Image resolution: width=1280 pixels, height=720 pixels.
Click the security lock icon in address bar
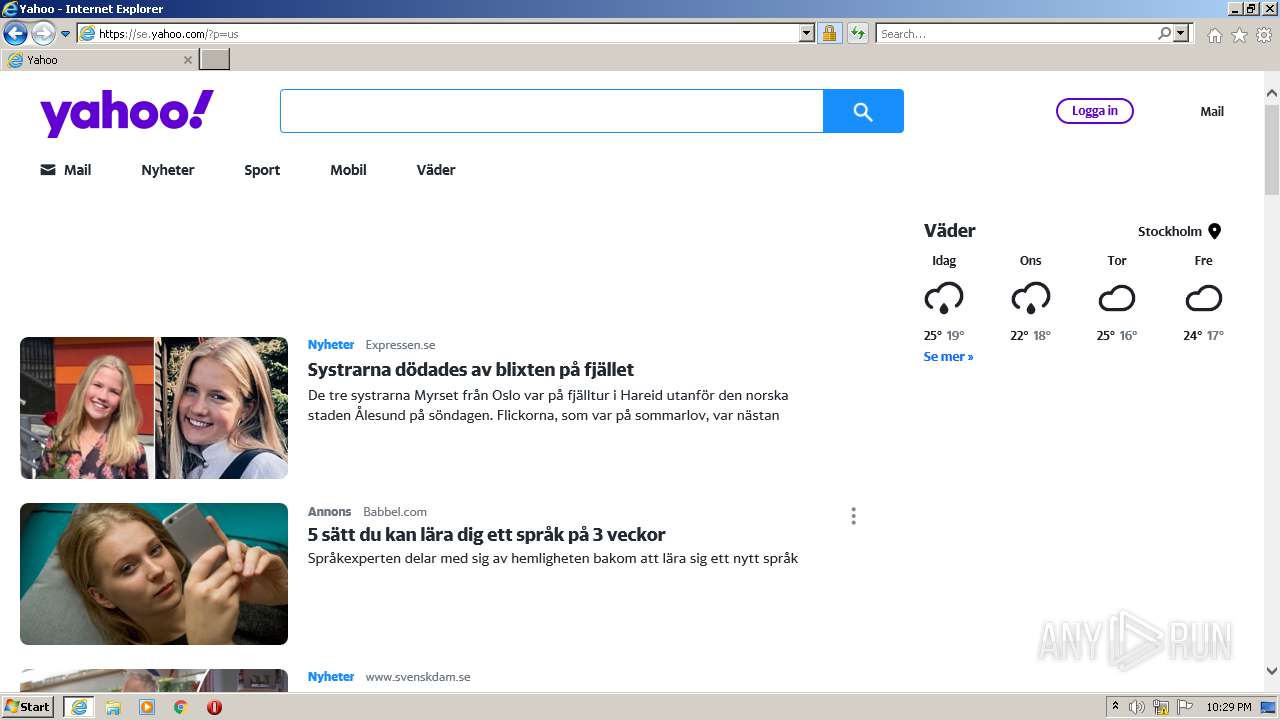click(829, 33)
